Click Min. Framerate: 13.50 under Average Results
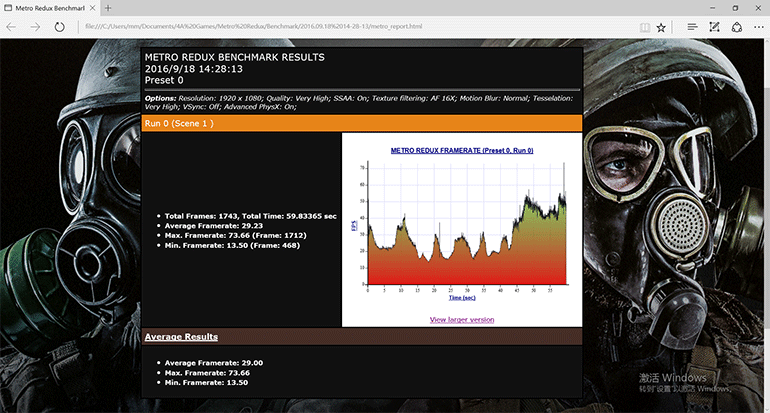The height and width of the screenshot is (413, 770). pos(206,383)
